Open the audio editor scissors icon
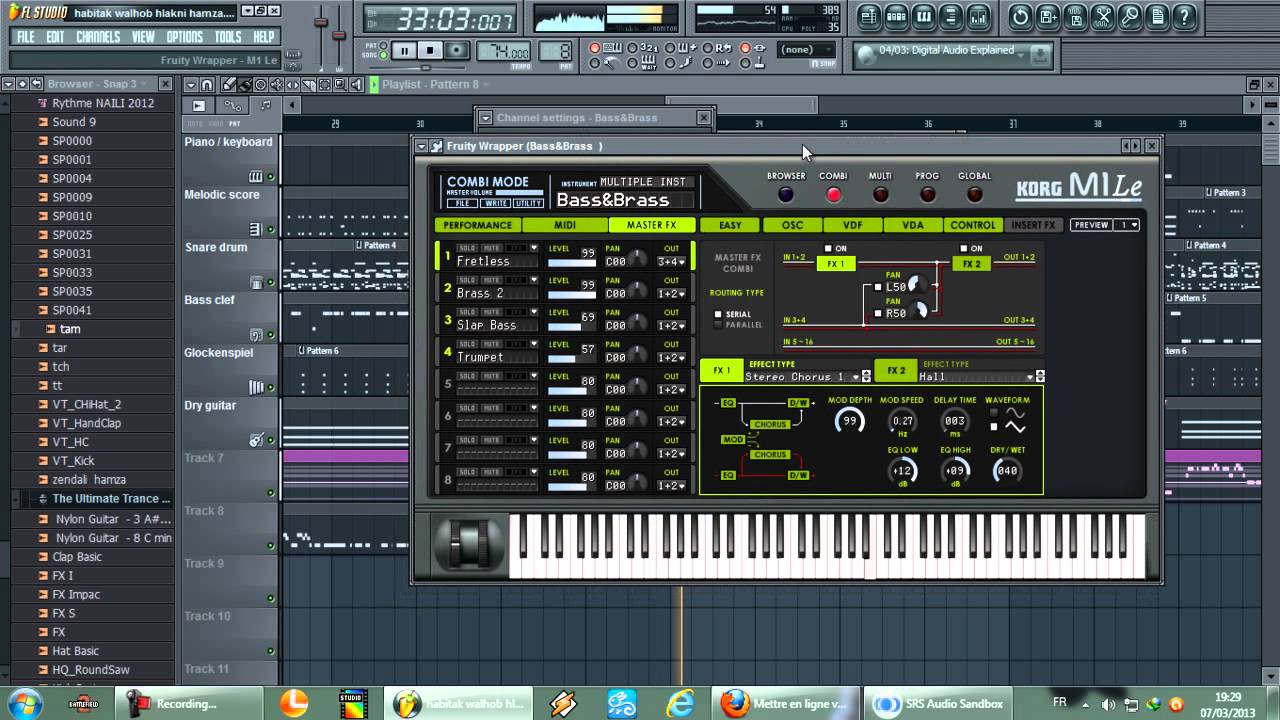 (x=1103, y=17)
